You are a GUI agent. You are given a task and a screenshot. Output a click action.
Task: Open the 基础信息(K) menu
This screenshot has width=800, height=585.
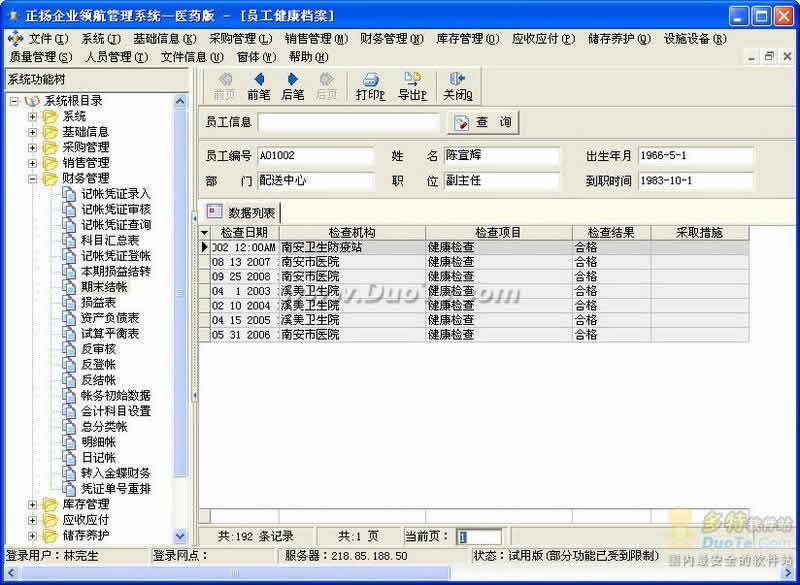click(x=165, y=39)
